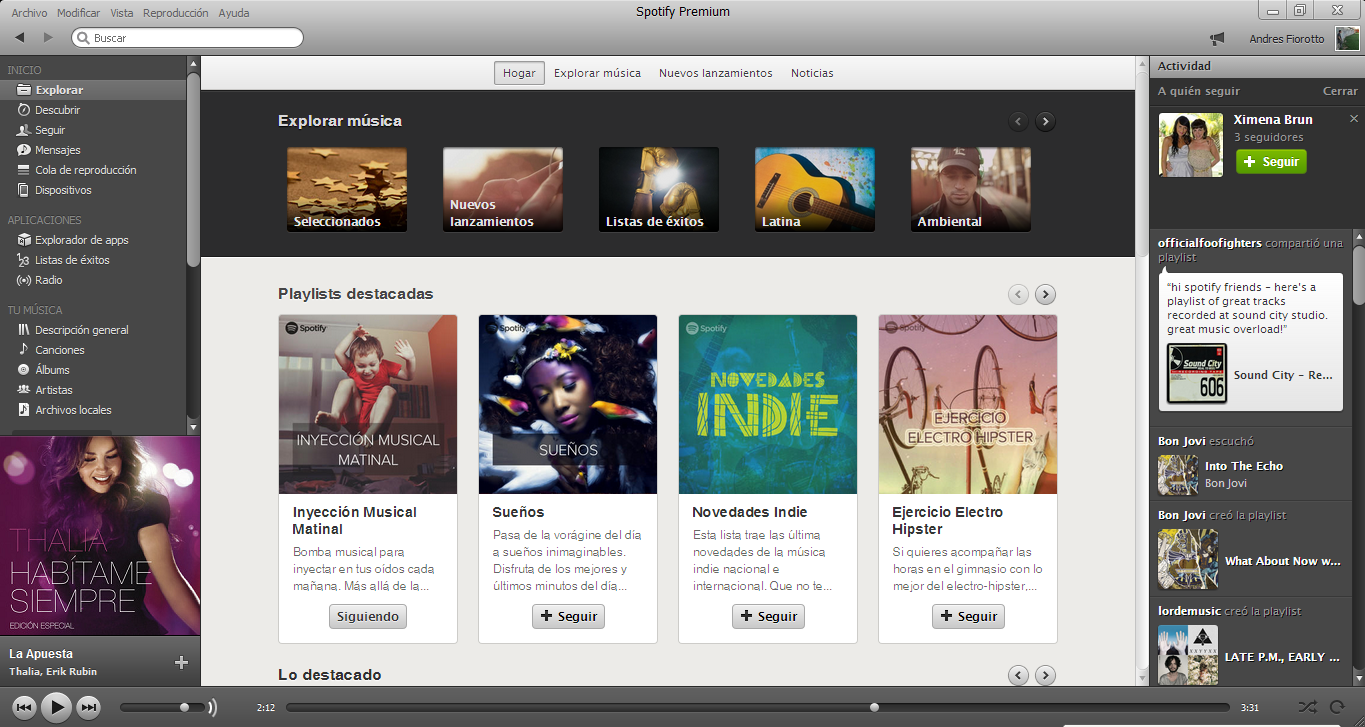This screenshot has height=727, width=1365.
Task: Show previous Lo destacado items
Action: 1018,675
